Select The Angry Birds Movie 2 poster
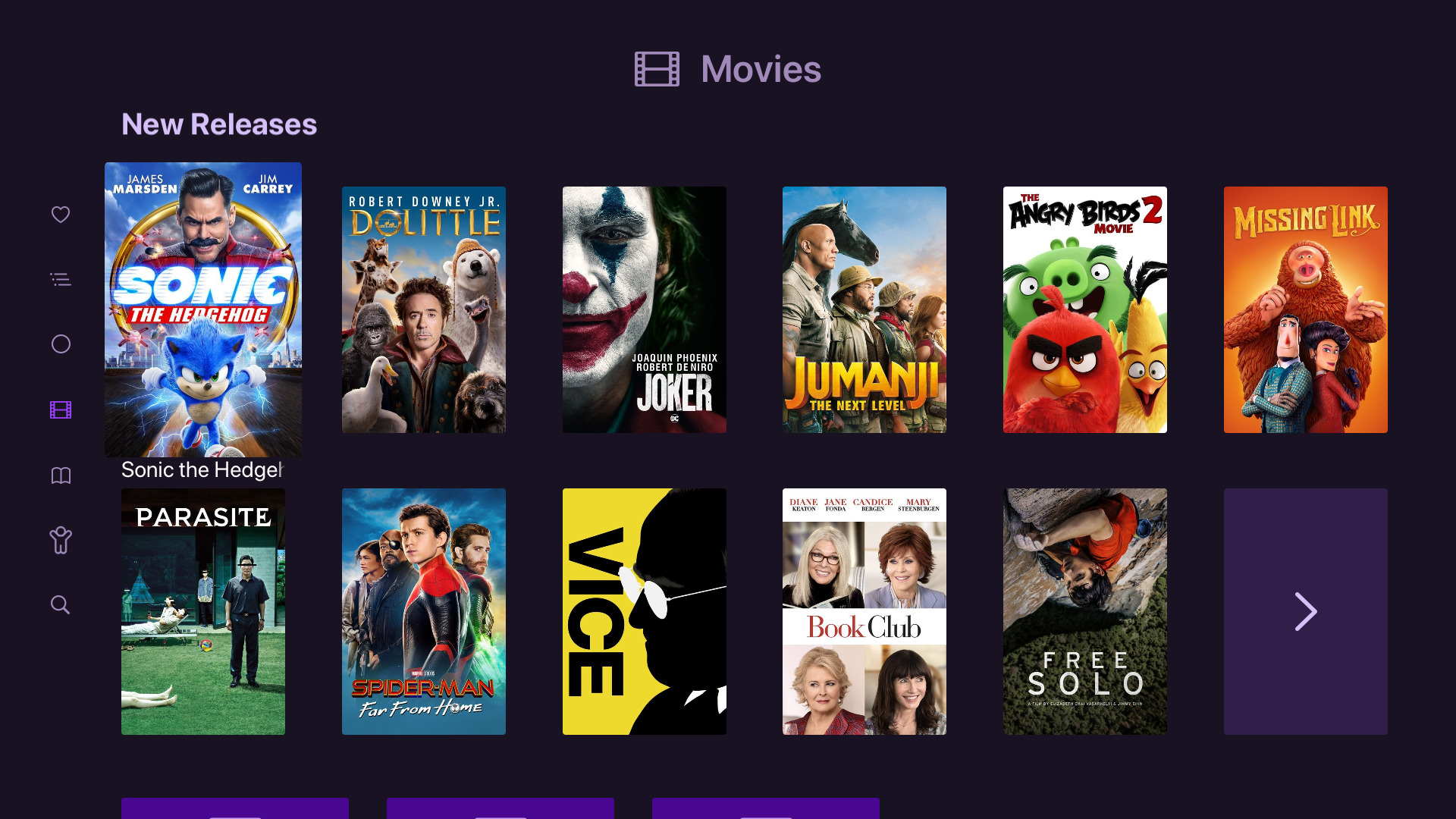 [1085, 309]
